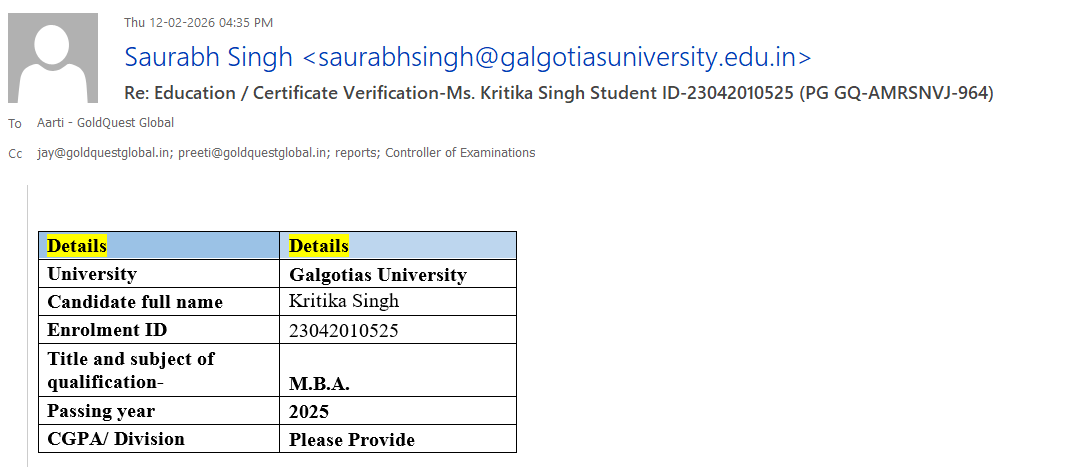Click the left column Details header cell
This screenshot has width=1078, height=467.
(159, 246)
